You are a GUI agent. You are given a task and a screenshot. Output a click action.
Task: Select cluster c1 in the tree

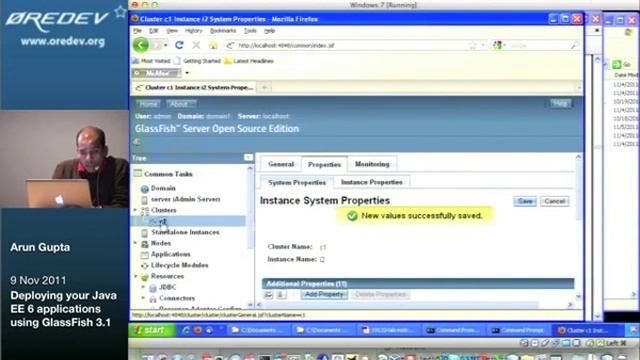[x=163, y=221]
